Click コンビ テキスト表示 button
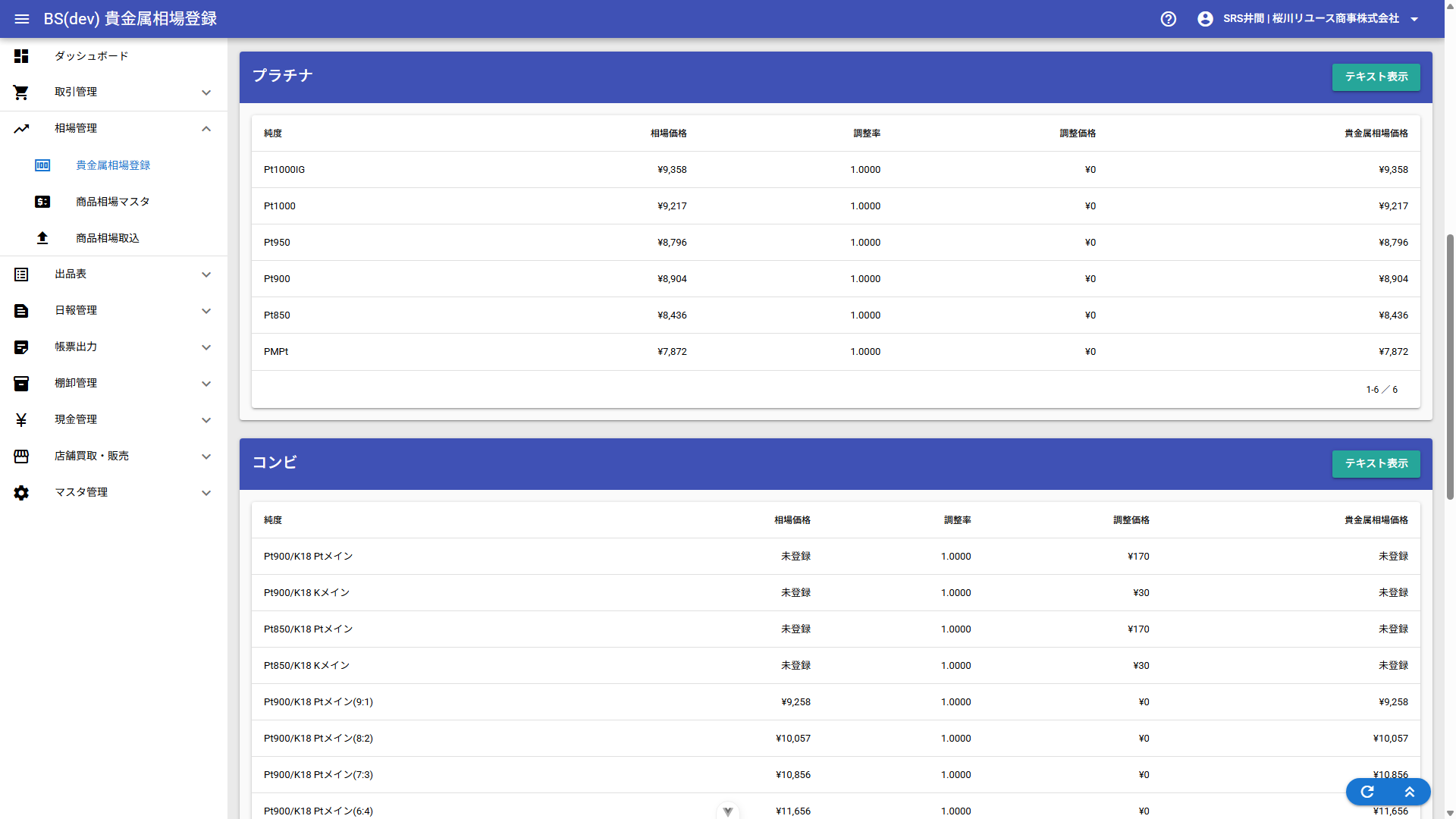The image size is (1456, 819). point(1376,464)
